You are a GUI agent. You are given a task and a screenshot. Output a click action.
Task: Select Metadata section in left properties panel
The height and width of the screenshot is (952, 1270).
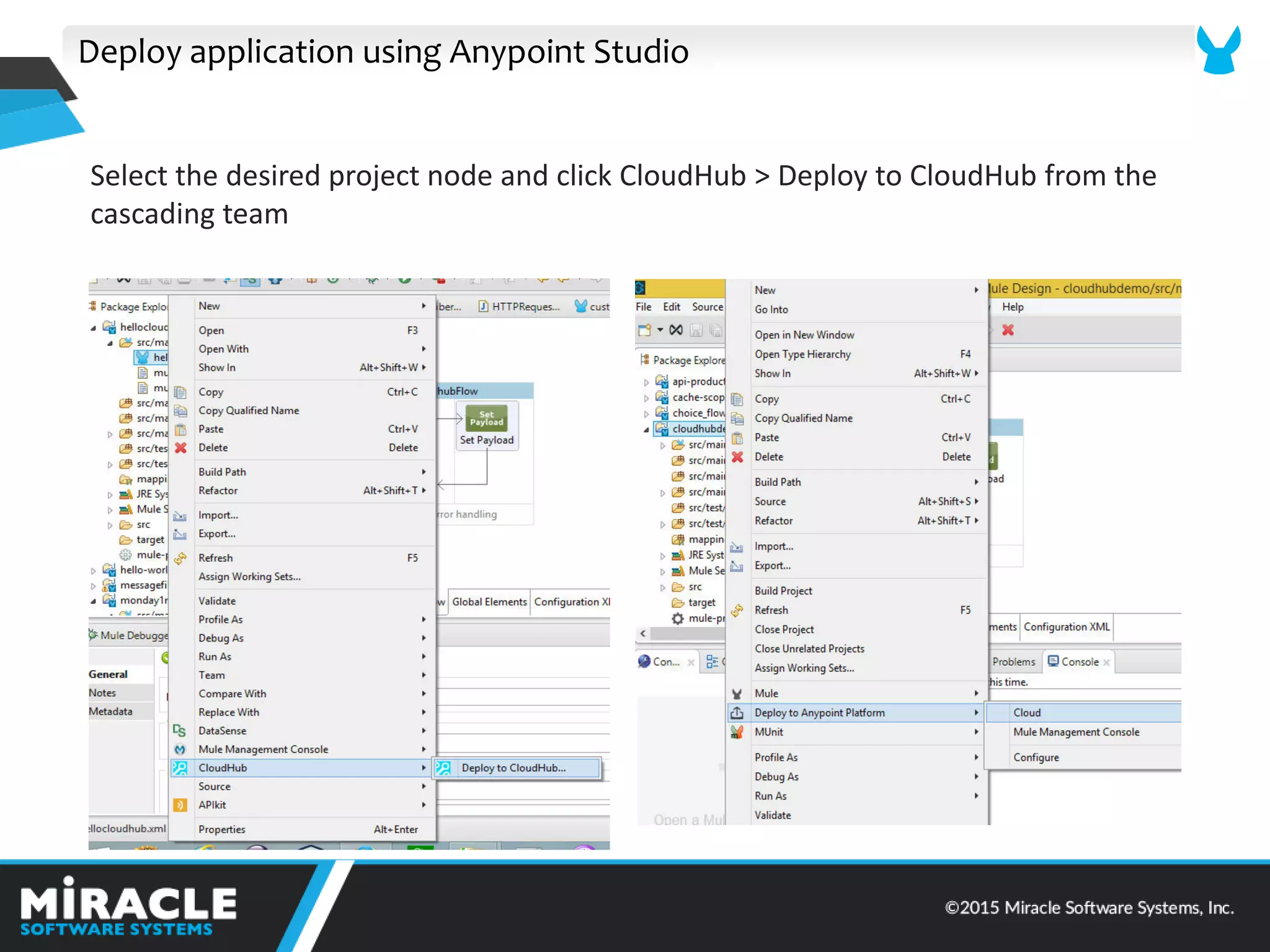point(121,712)
